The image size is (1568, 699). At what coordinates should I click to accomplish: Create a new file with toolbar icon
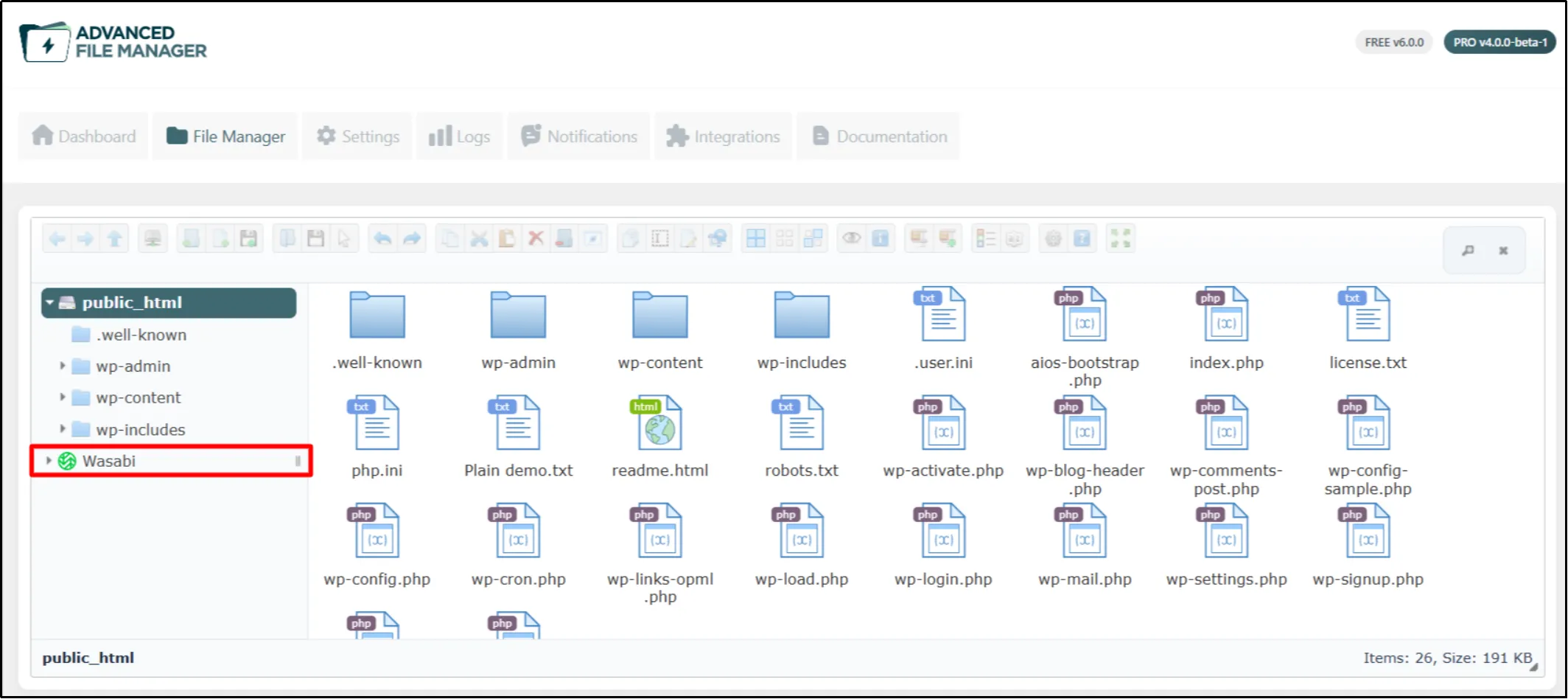tap(220, 238)
